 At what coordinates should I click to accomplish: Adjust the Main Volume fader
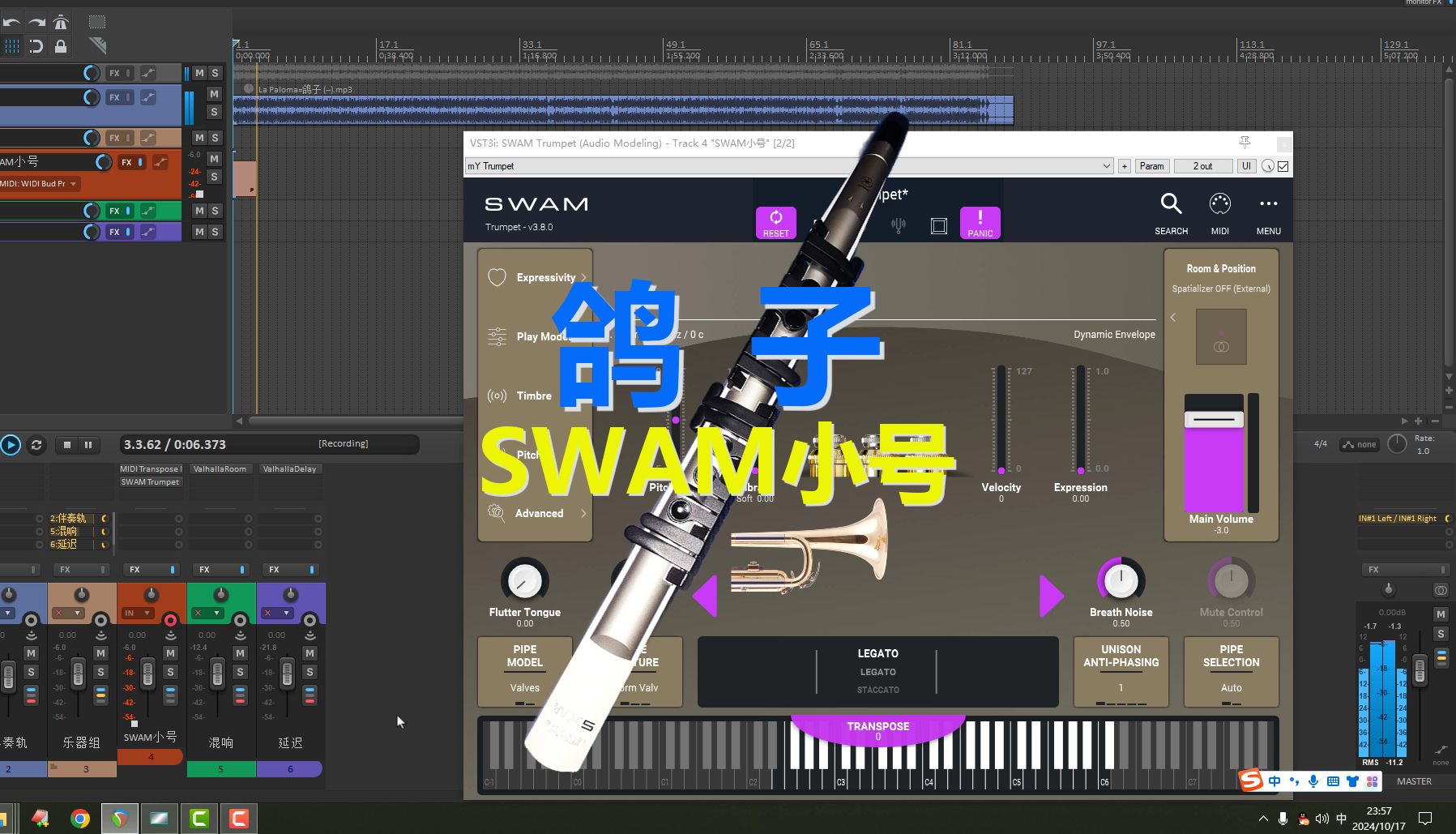1214,420
